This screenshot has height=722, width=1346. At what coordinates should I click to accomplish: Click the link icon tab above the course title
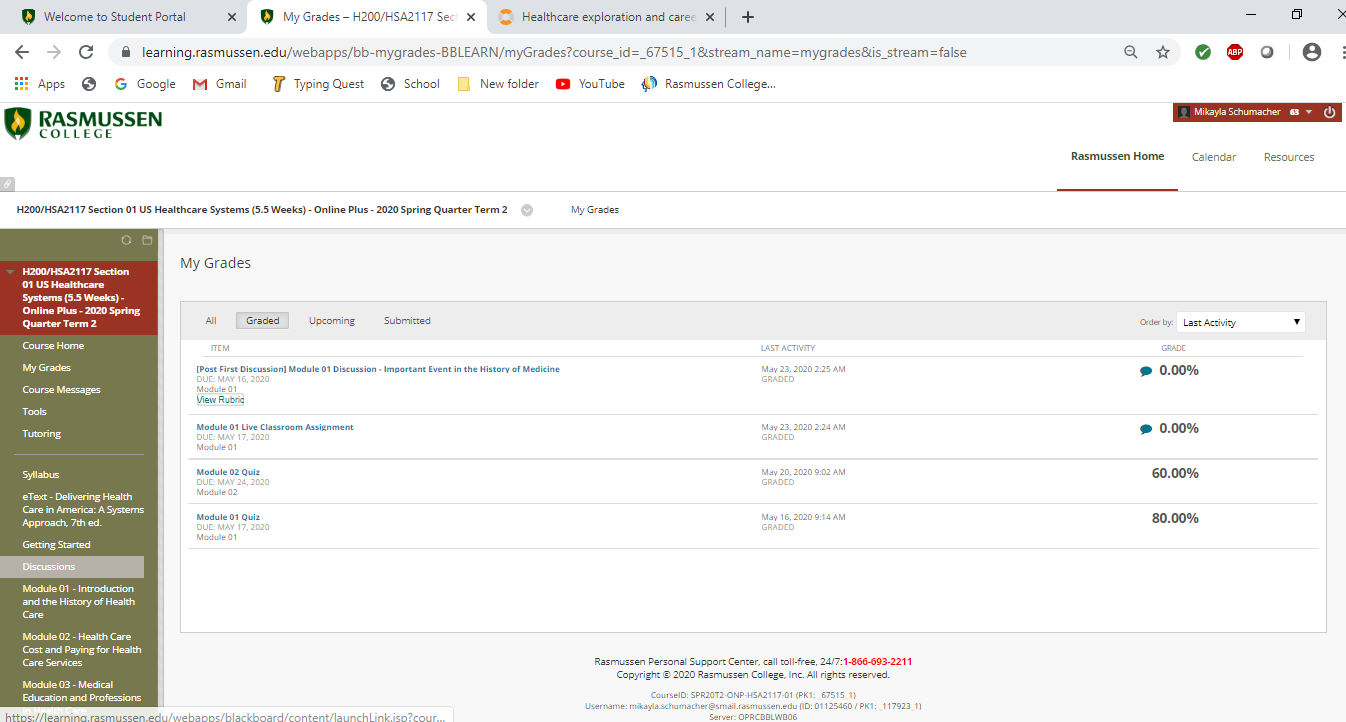tap(7, 184)
